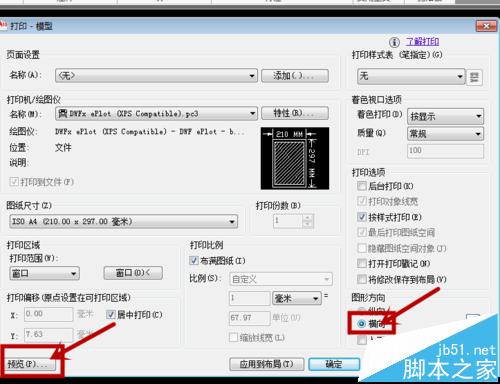Viewport: 500px width, 384px height.
Task: Click the Y offset input field
Action: pyautogui.click(x=48, y=335)
